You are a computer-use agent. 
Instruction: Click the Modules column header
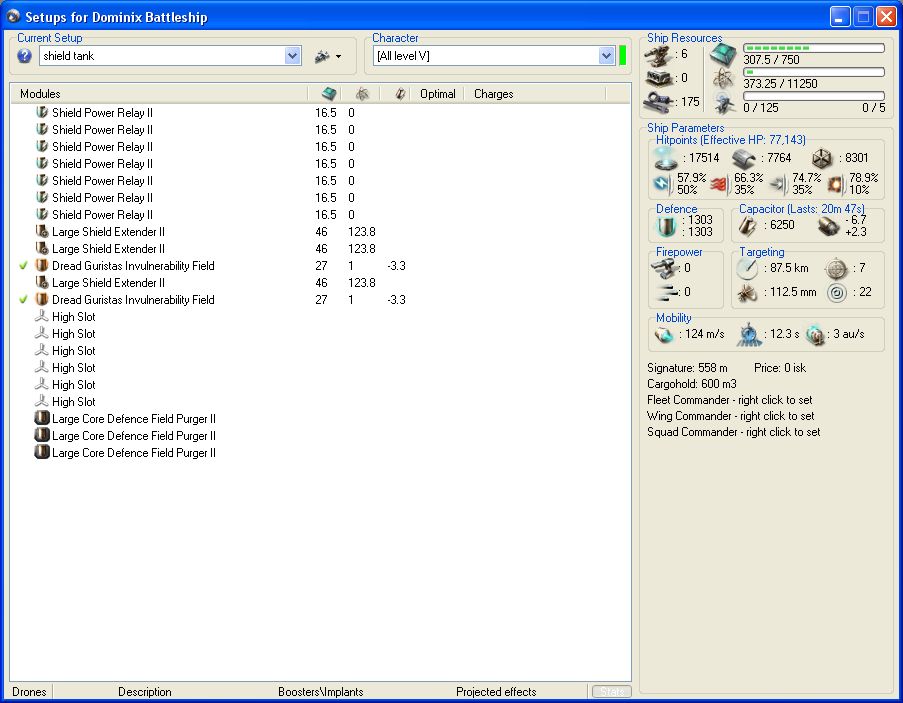pyautogui.click(x=159, y=94)
